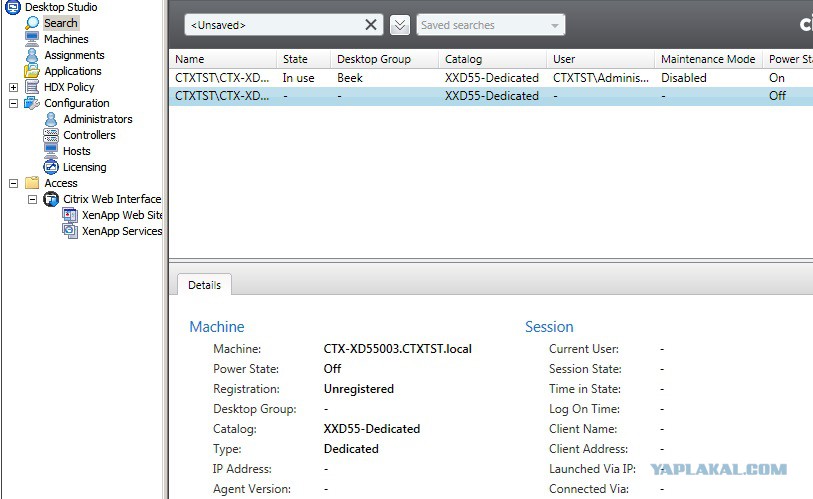Sort by the Desktop Group column header
Screen dimensions: 813x499
tap(384, 59)
